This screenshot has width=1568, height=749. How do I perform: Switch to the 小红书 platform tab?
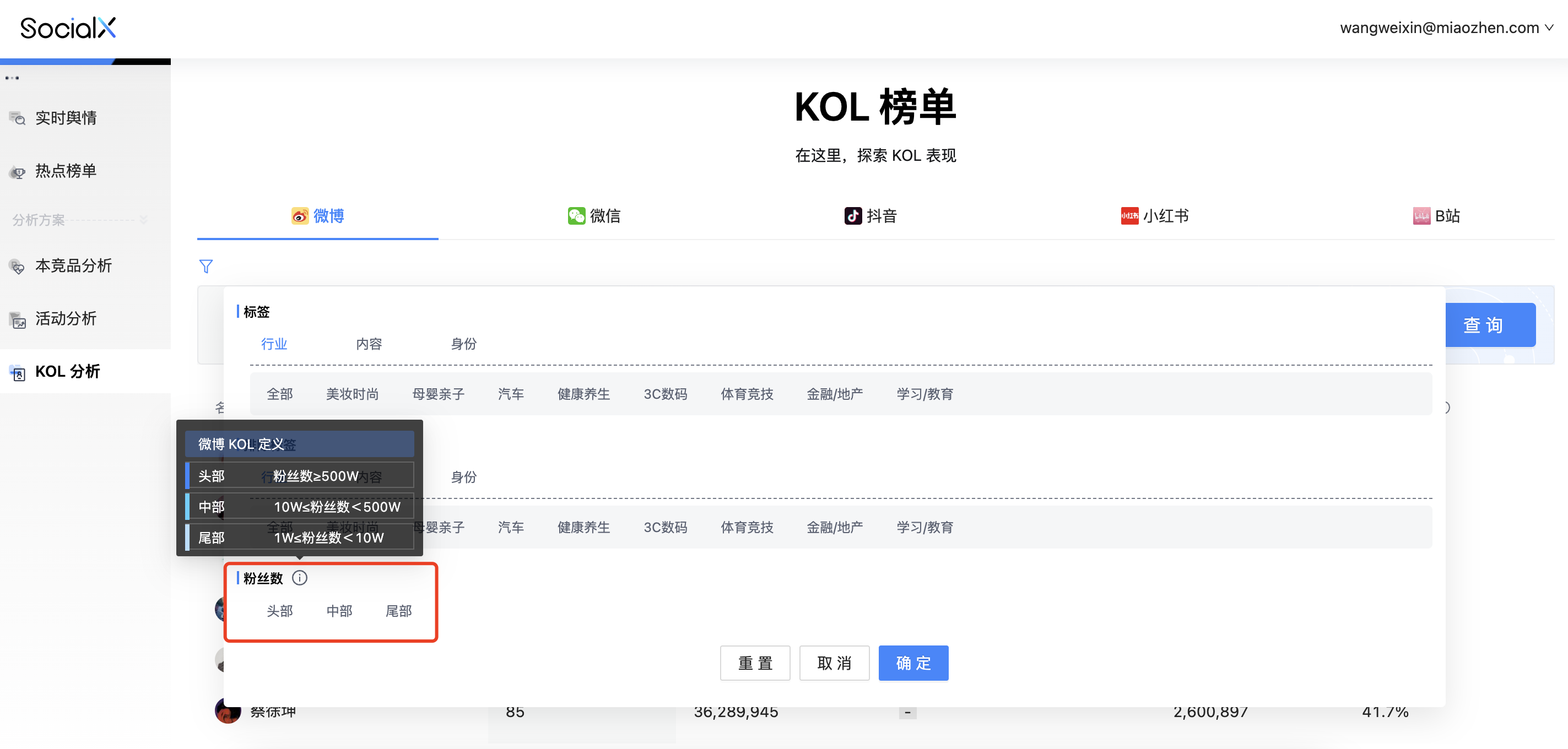point(1155,216)
